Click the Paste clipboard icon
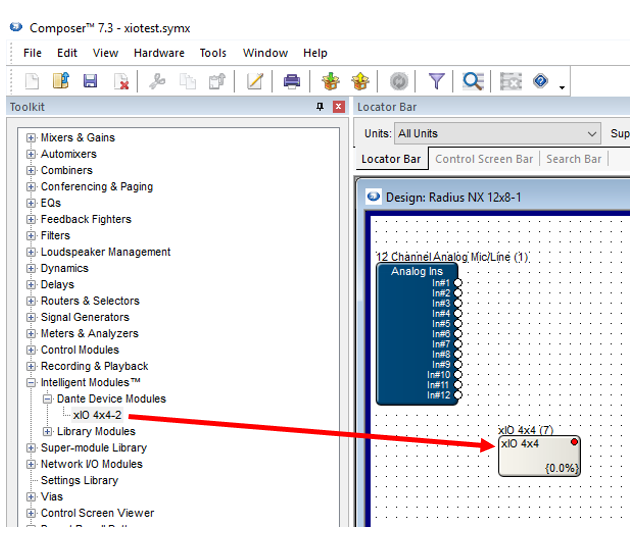The width and height of the screenshot is (639, 536). (x=217, y=81)
